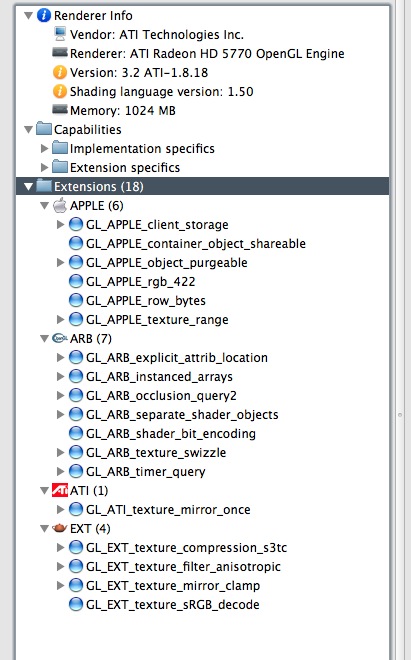The image size is (411, 660).
Task: Collapse the ATI (1) group
Action: pyautogui.click(x=45, y=490)
